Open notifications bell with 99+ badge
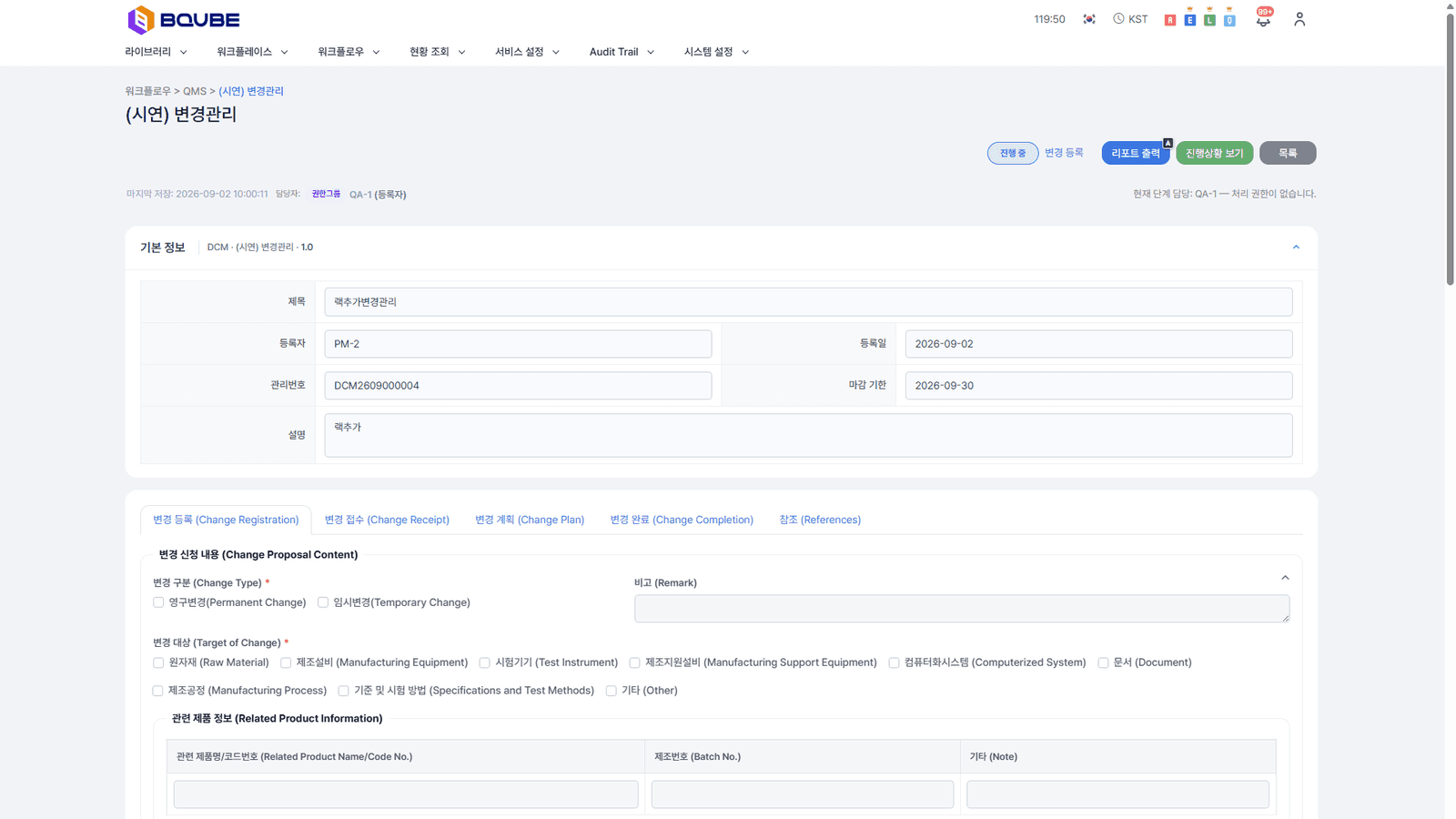The image size is (1456, 819). click(1263, 19)
